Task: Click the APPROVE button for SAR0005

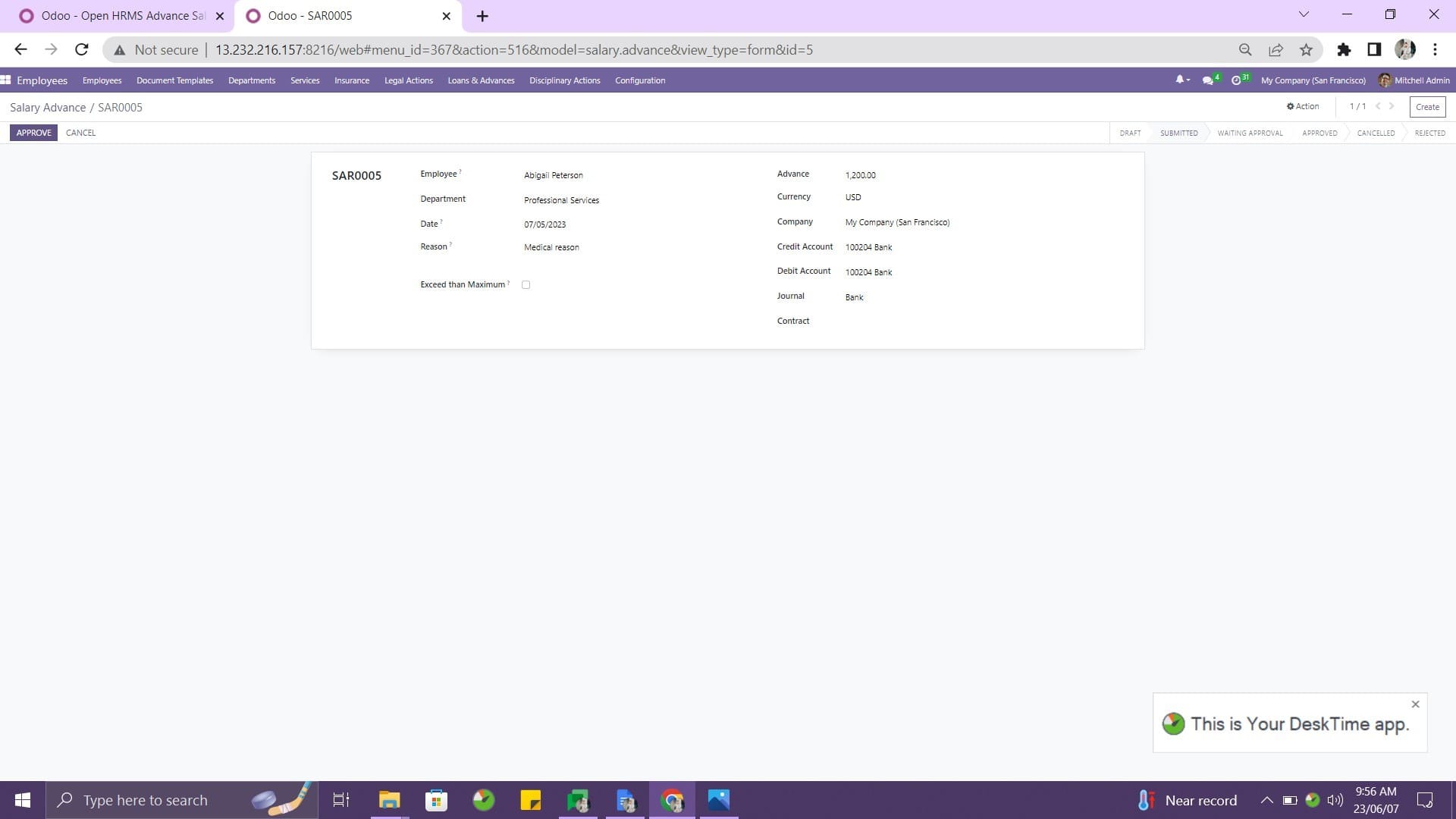Action: (x=33, y=132)
